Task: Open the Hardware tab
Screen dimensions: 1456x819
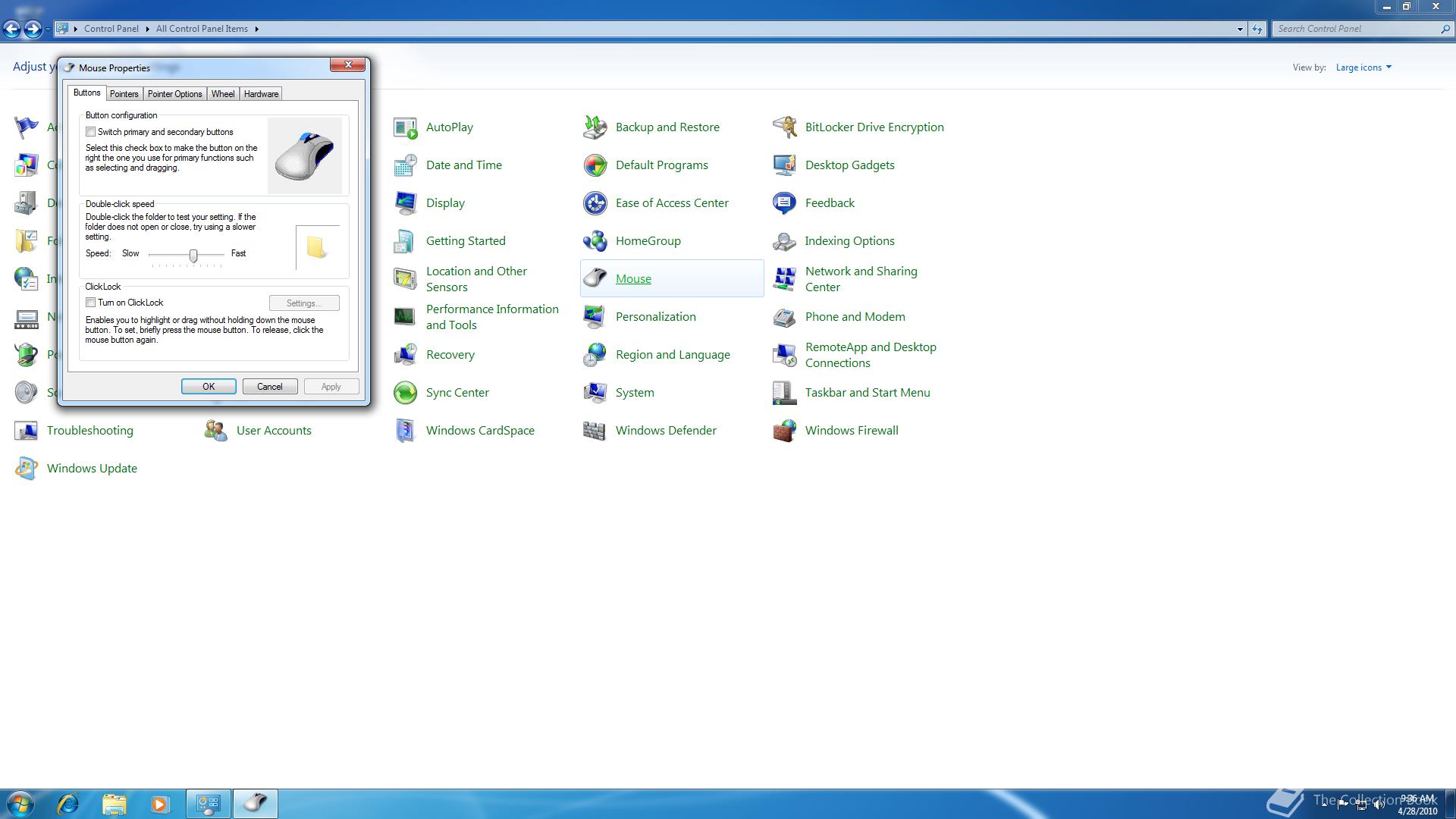Action: coord(261,94)
